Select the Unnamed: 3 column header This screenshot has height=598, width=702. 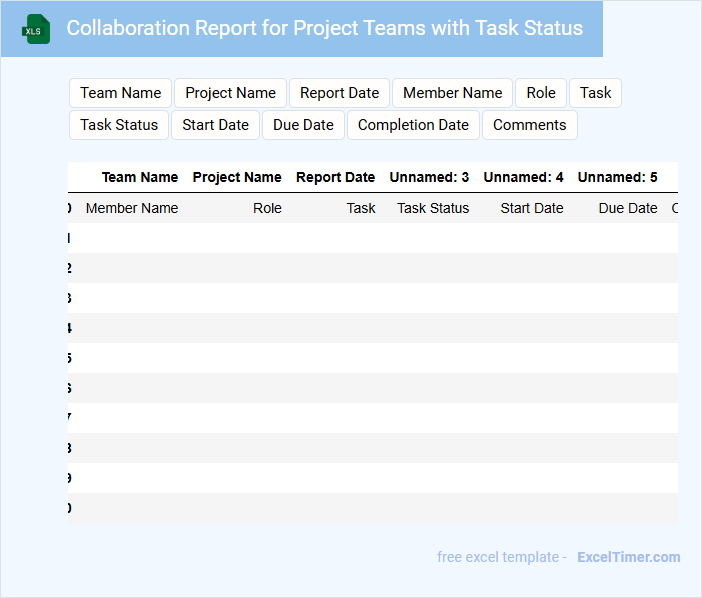429,177
